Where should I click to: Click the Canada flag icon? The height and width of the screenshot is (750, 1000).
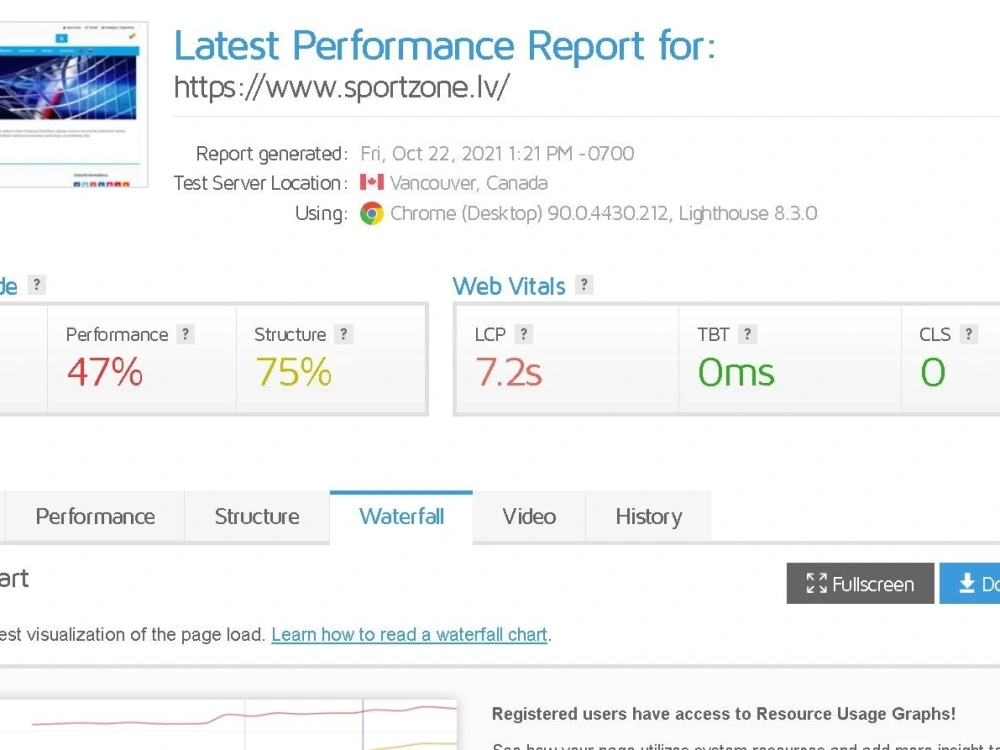click(x=371, y=182)
